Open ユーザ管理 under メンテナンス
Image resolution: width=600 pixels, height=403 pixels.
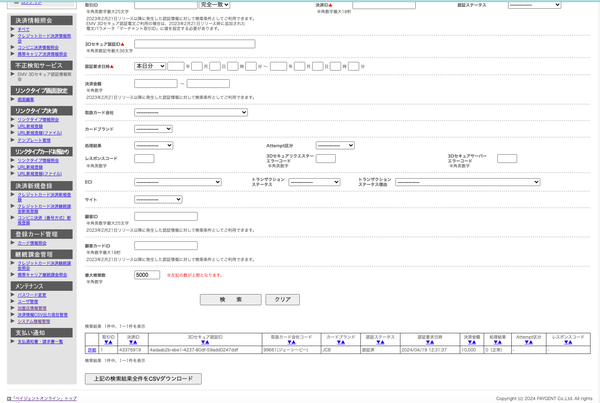click(28, 302)
